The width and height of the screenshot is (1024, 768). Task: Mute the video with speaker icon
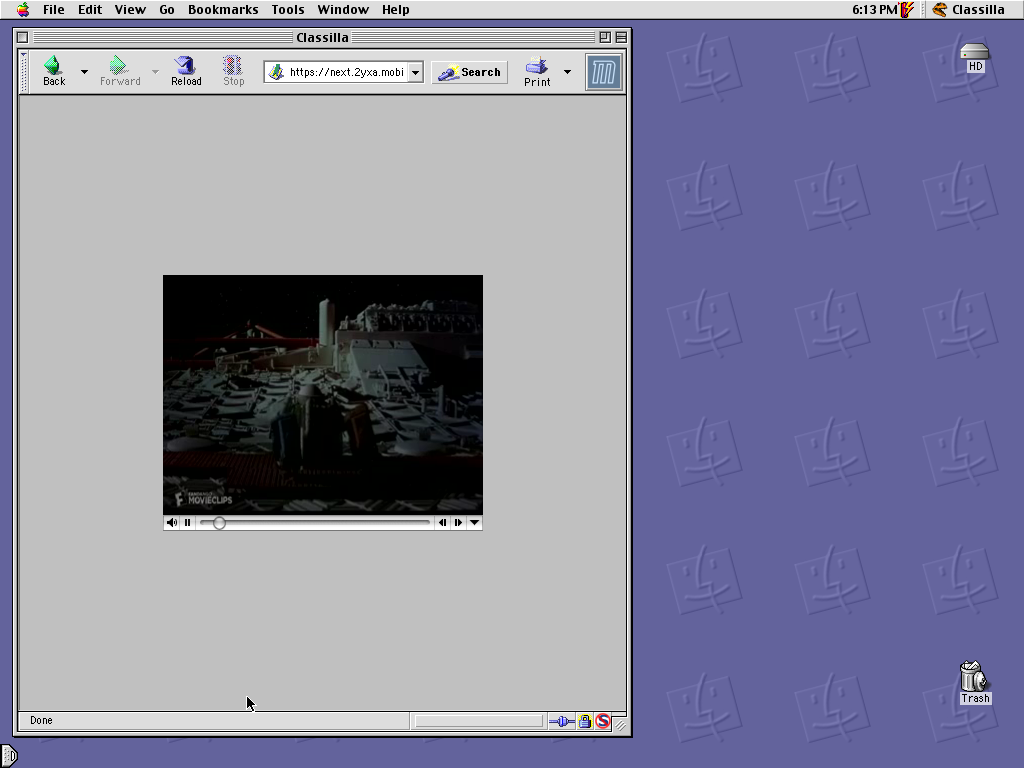click(172, 522)
